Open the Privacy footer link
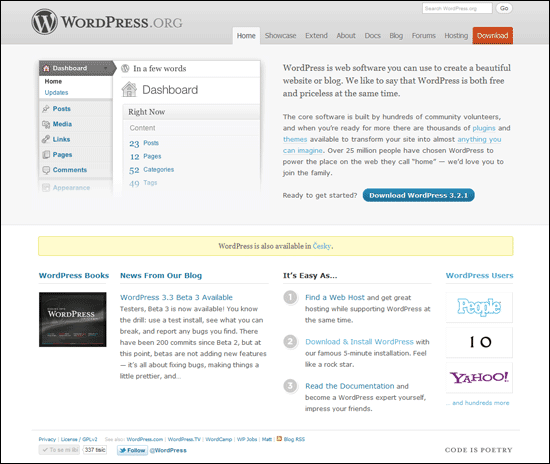550x464 pixels. (x=47, y=439)
